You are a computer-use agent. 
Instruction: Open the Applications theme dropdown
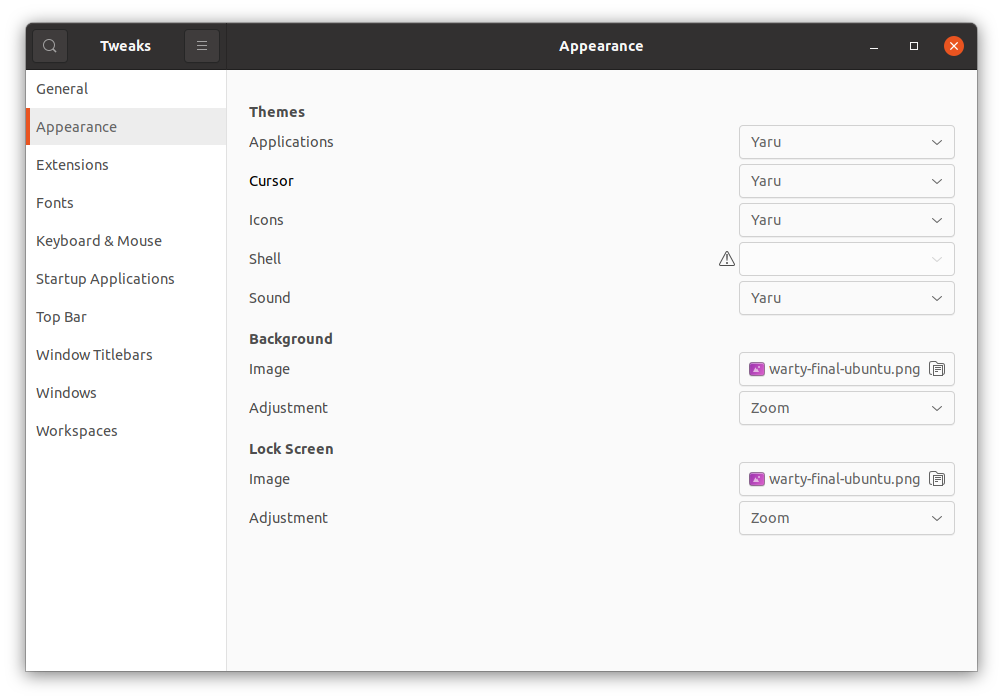847,142
